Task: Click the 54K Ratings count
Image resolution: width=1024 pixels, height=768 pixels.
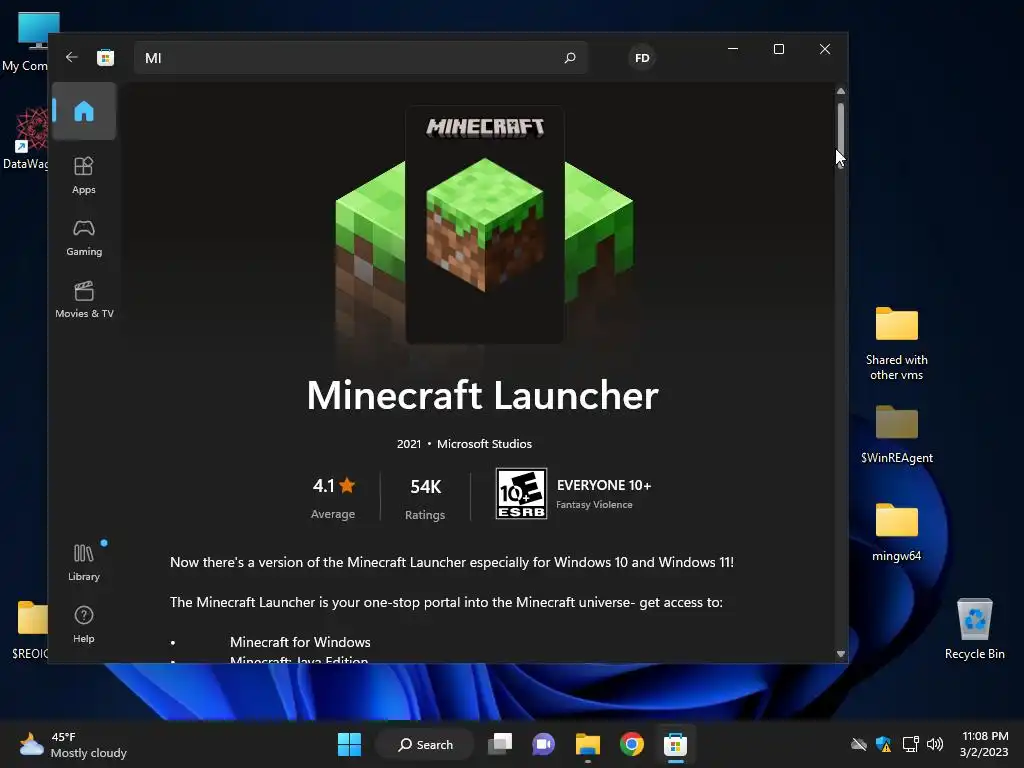Action: coord(425,498)
